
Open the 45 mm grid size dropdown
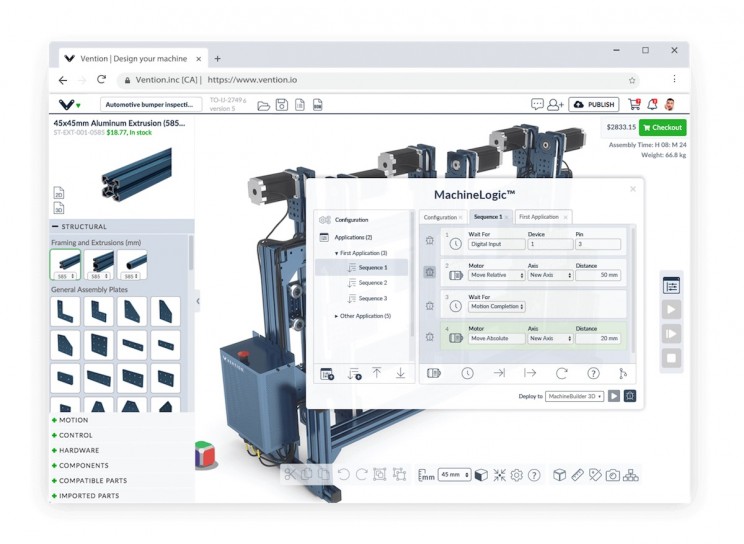coord(455,475)
